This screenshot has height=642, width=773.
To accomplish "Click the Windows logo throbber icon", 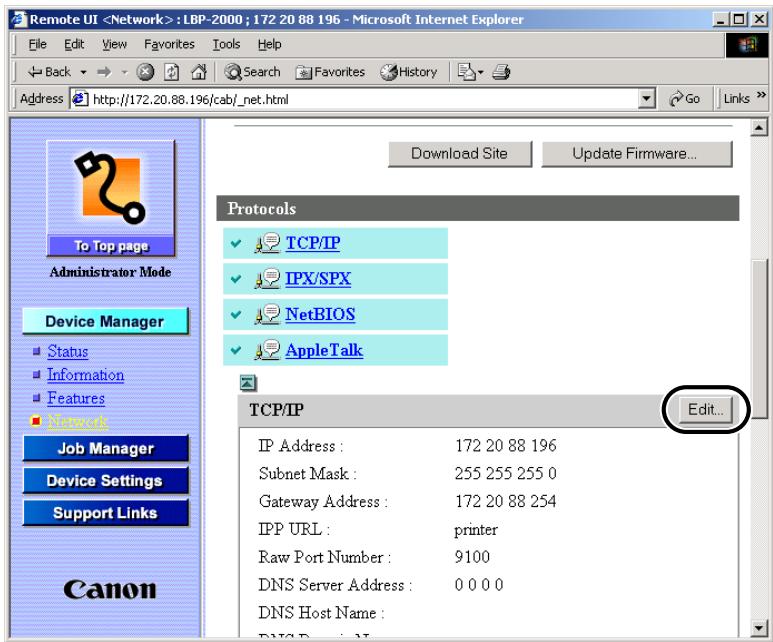I will point(747,45).
